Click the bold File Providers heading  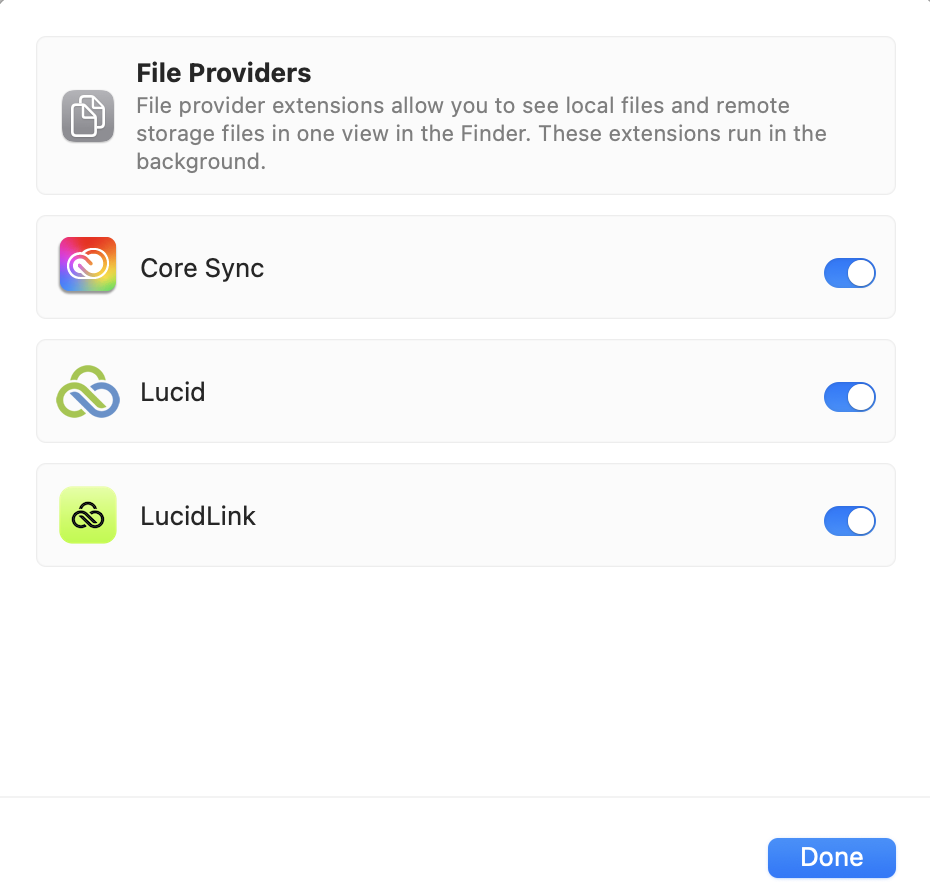click(224, 73)
